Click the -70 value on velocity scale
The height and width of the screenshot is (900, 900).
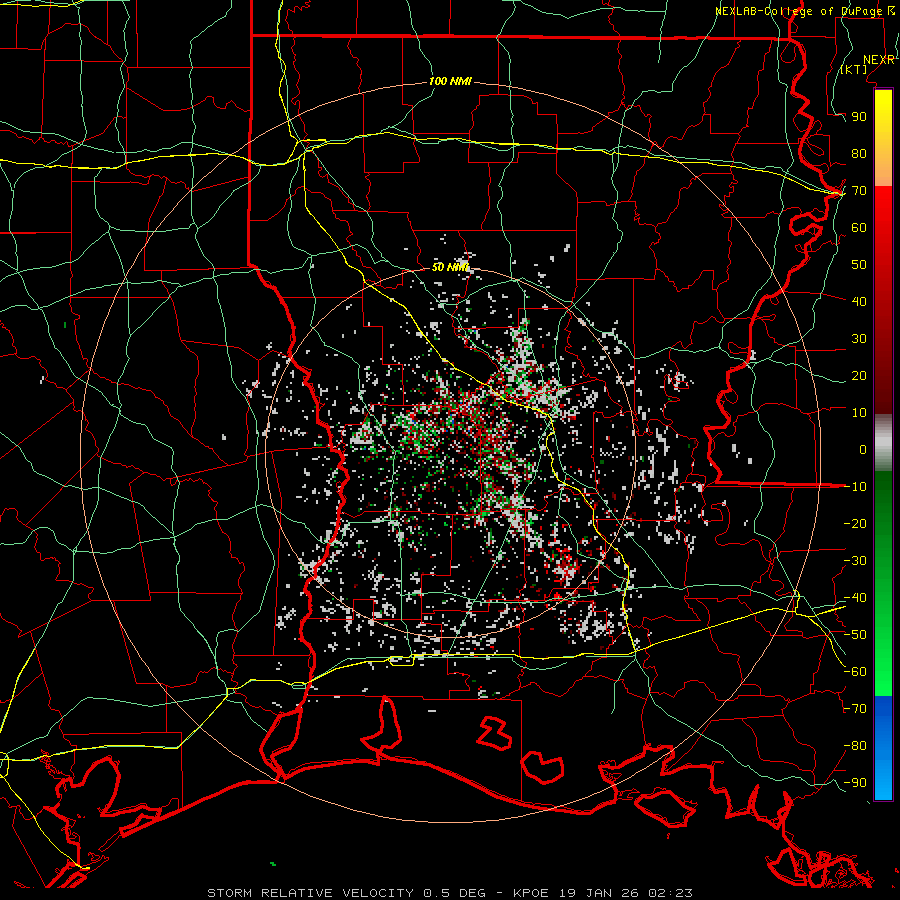tap(855, 709)
